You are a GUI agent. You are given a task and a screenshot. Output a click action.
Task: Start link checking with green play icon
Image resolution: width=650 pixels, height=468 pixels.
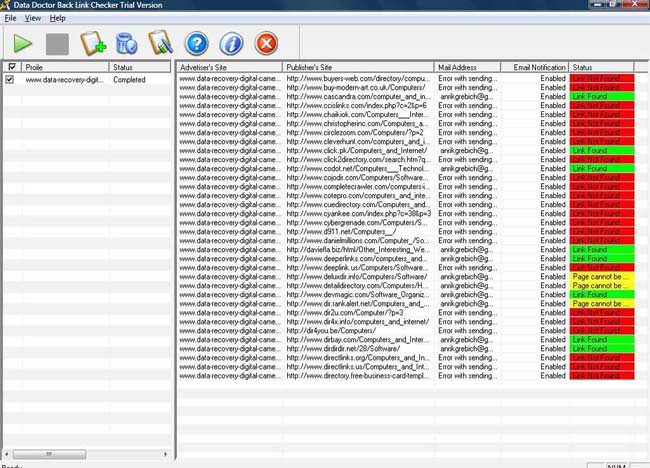[x=22, y=43]
